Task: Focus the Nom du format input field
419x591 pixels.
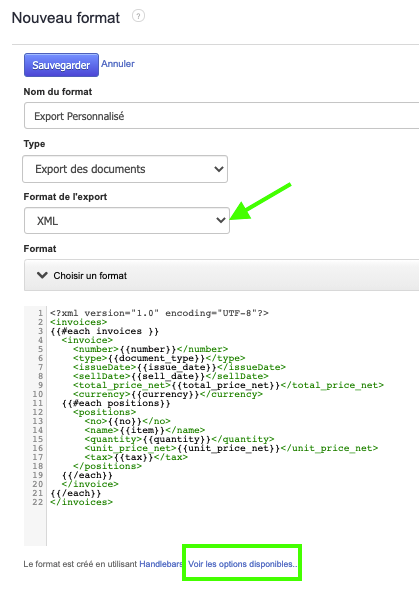Action: (x=222, y=116)
